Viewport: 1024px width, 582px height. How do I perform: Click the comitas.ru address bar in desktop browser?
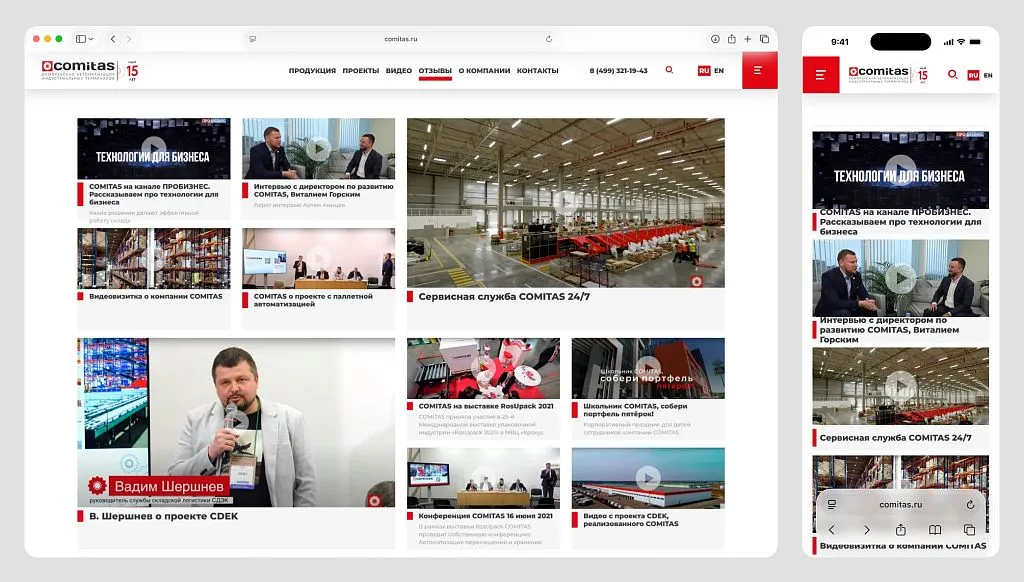click(400, 39)
